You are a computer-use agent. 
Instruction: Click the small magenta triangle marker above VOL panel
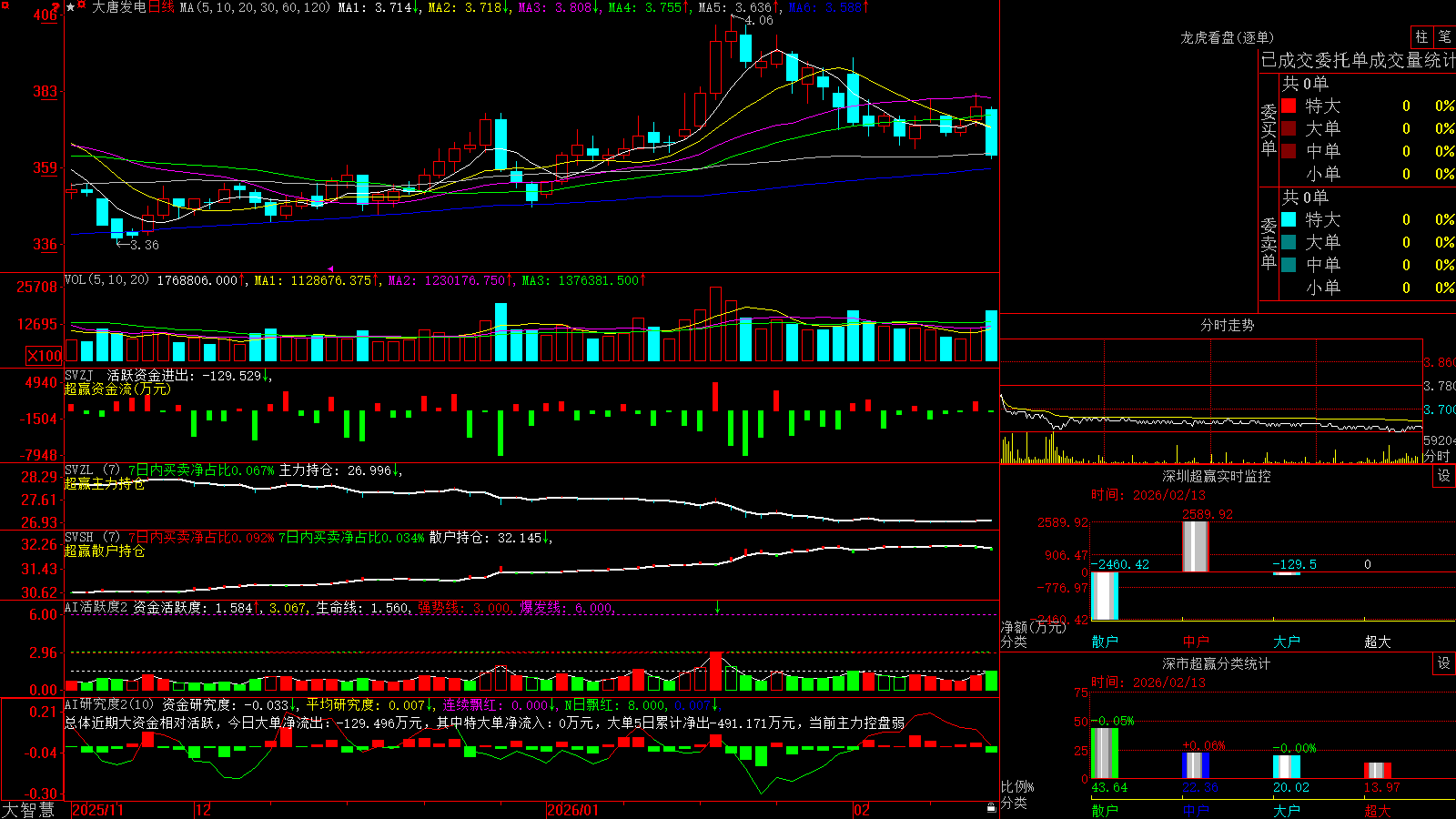(329, 269)
